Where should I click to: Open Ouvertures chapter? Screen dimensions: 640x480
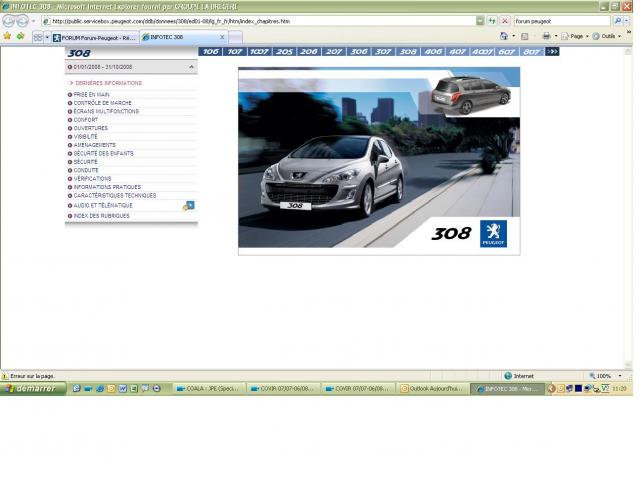coord(91,128)
